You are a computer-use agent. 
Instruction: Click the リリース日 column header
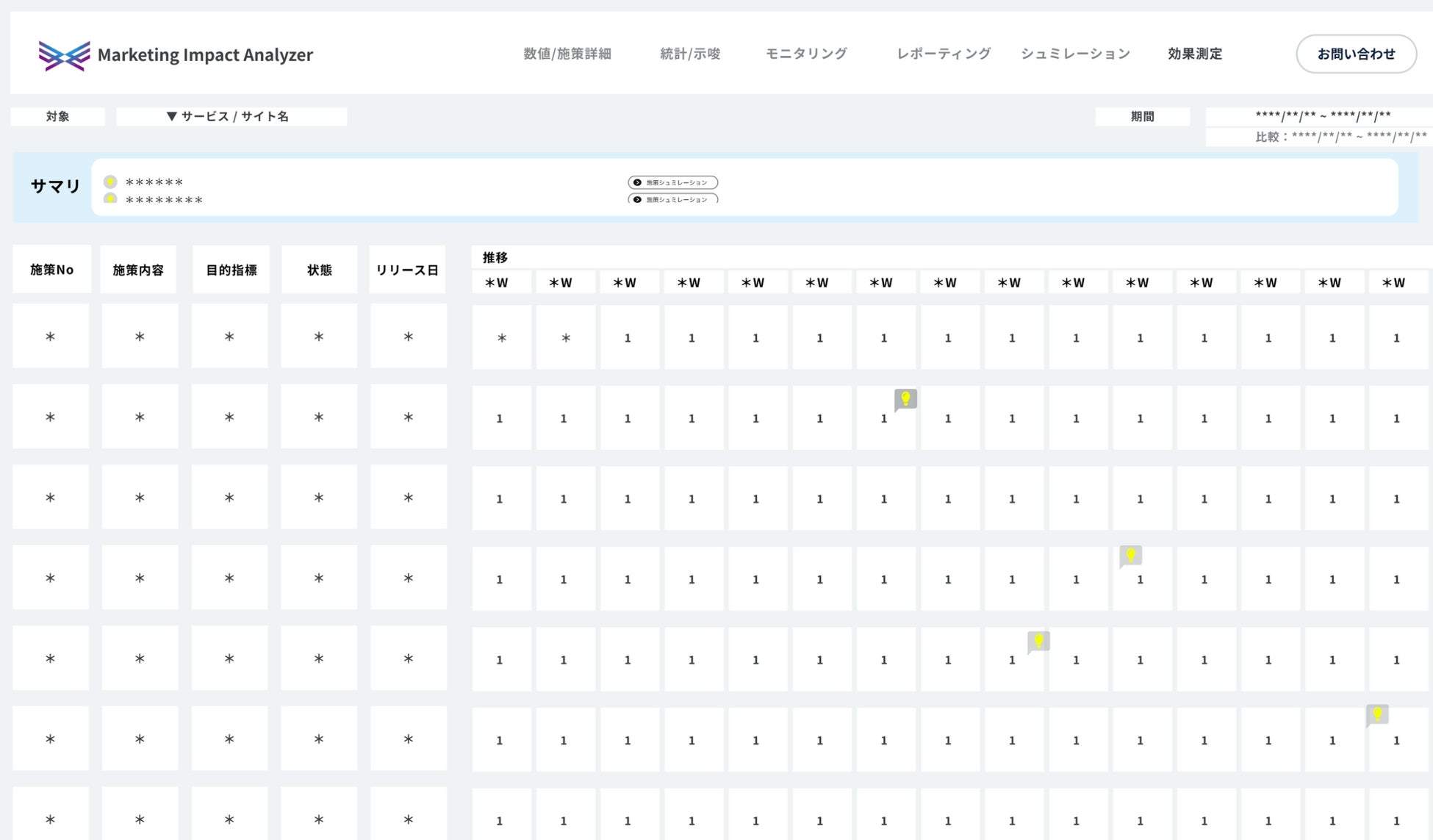click(x=407, y=270)
